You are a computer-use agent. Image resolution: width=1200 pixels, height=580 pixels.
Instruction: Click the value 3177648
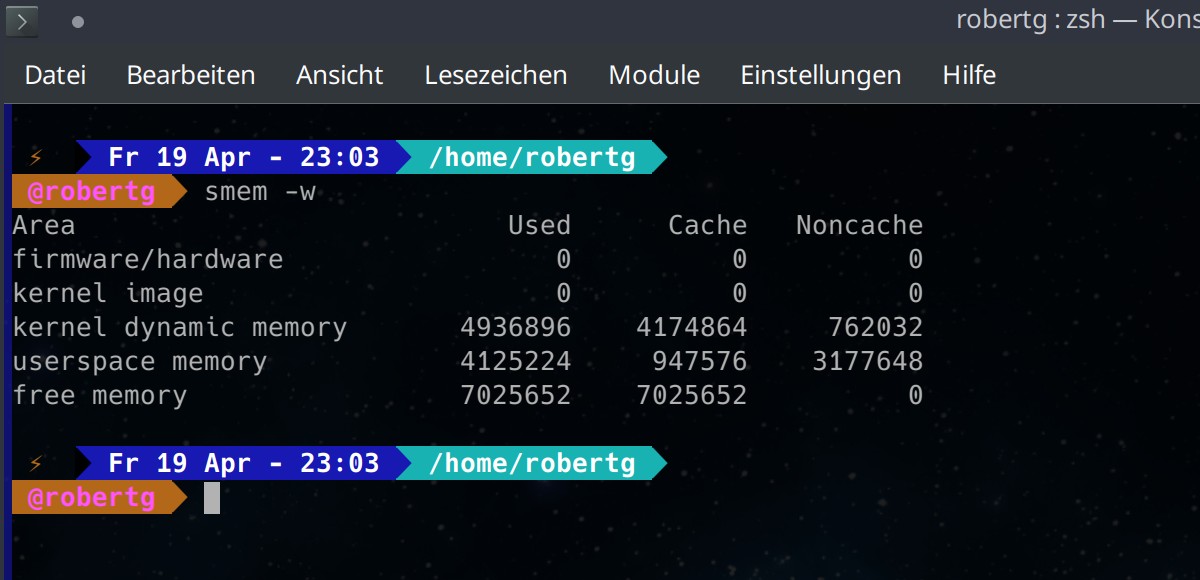868,361
